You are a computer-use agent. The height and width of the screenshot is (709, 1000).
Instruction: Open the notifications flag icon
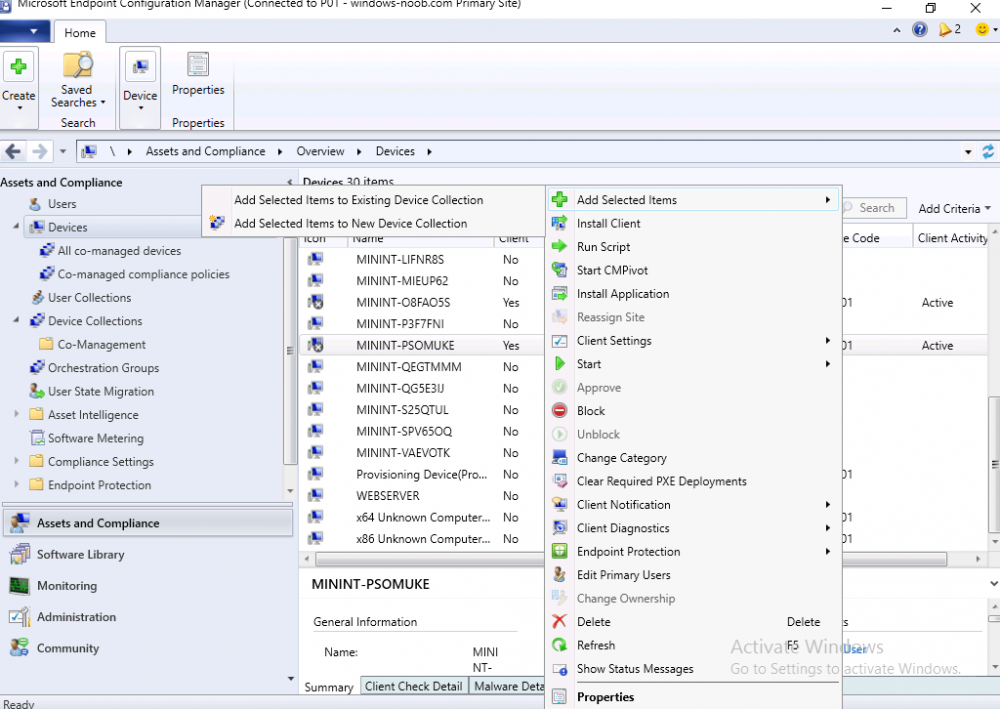(x=945, y=29)
